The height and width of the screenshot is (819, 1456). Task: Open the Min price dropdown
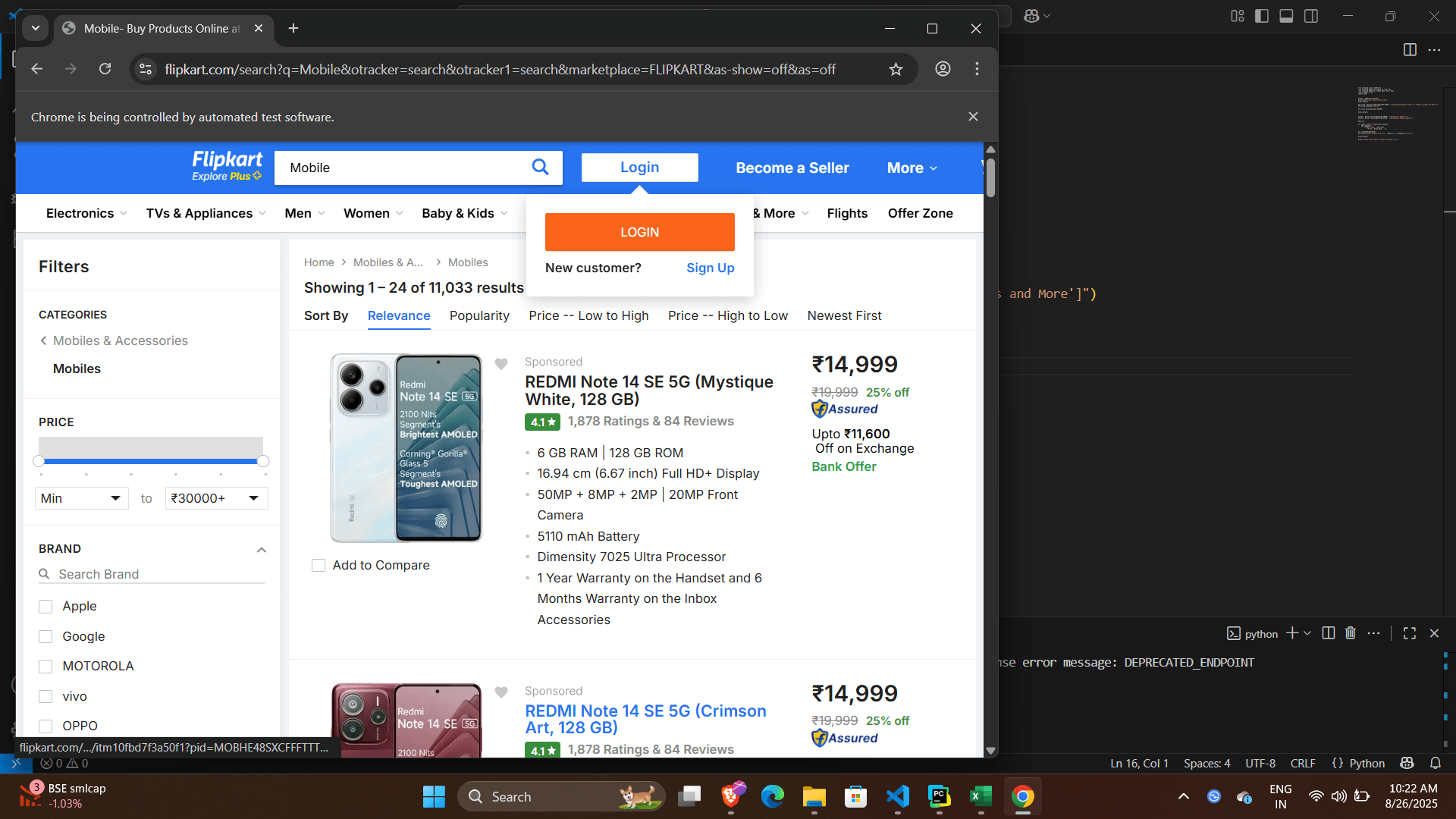[x=81, y=498]
